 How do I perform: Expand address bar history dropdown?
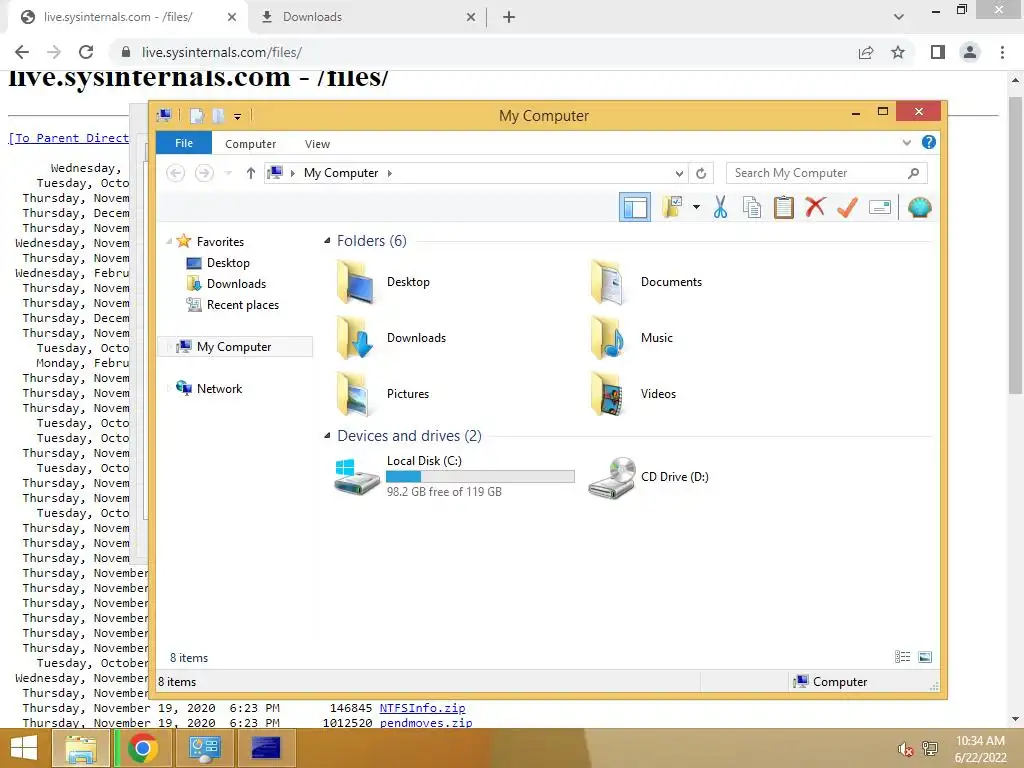tap(679, 173)
